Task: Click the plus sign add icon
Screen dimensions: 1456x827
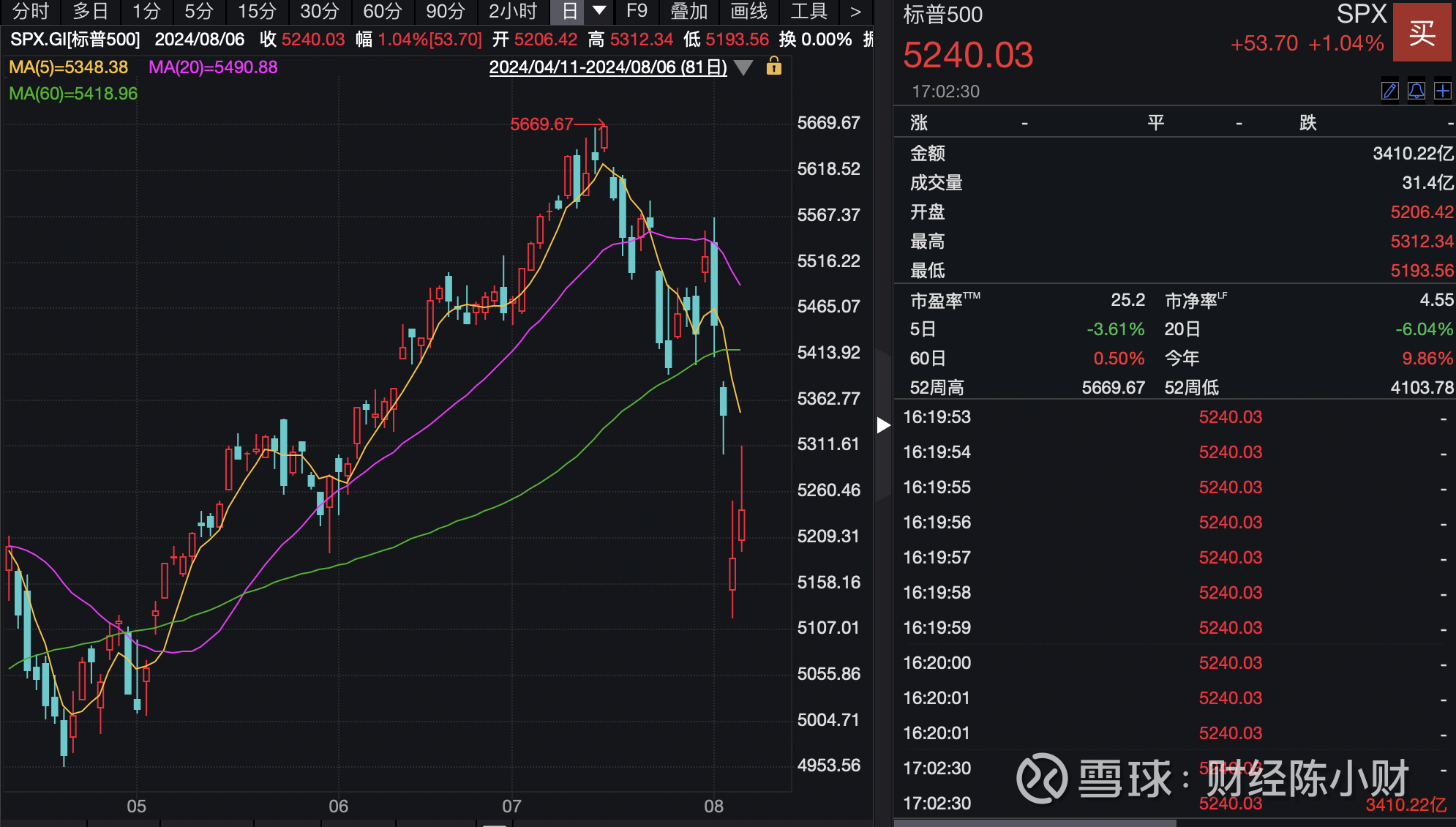Action: coord(1442,91)
